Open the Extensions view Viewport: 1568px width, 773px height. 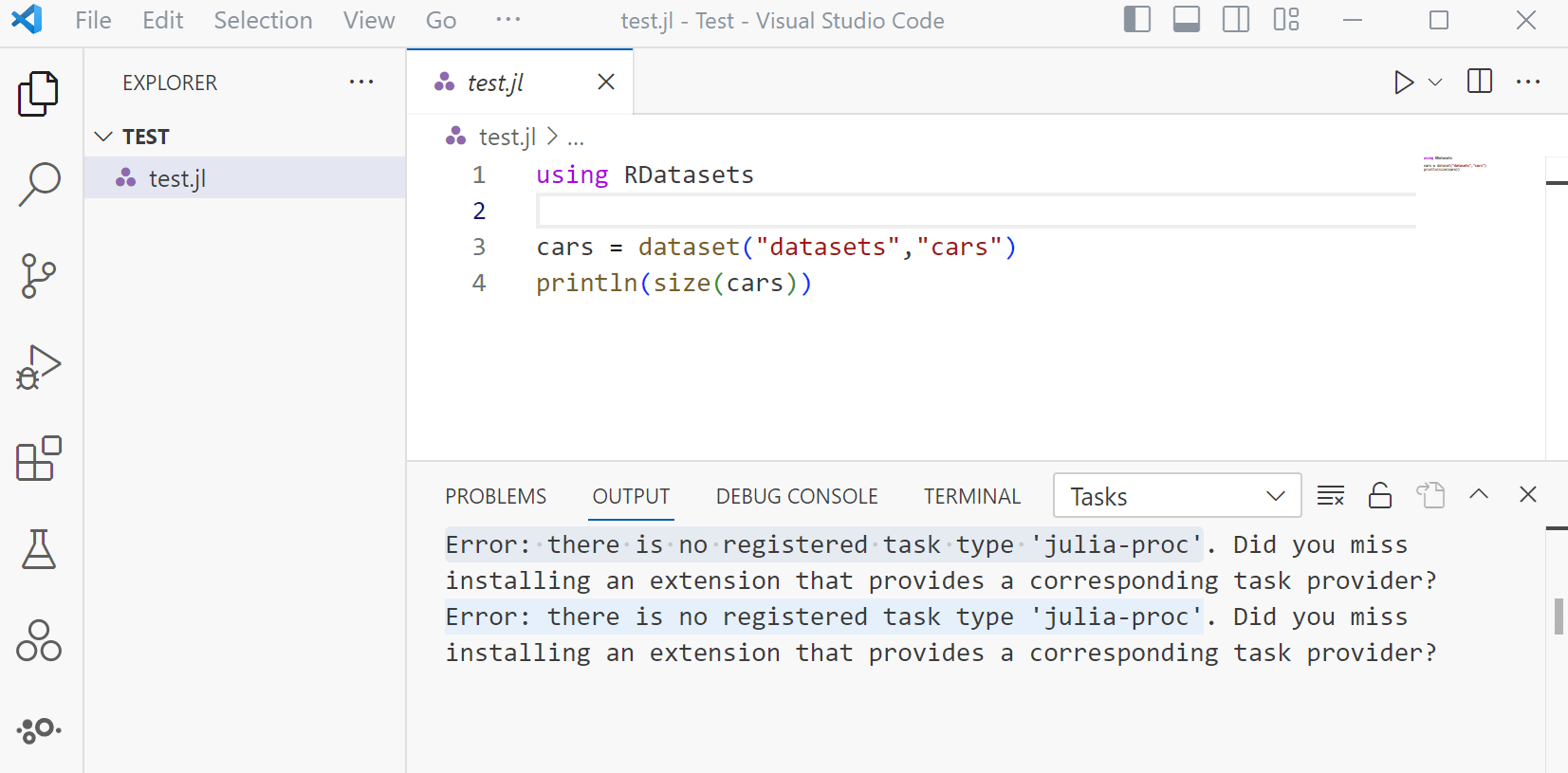click(39, 459)
